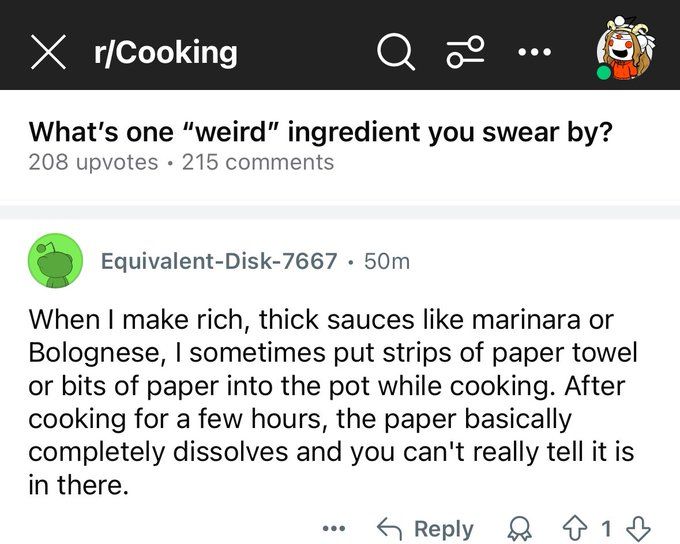Tap the 215 comments count
Viewport: 680px width, 544px height.
258,163
